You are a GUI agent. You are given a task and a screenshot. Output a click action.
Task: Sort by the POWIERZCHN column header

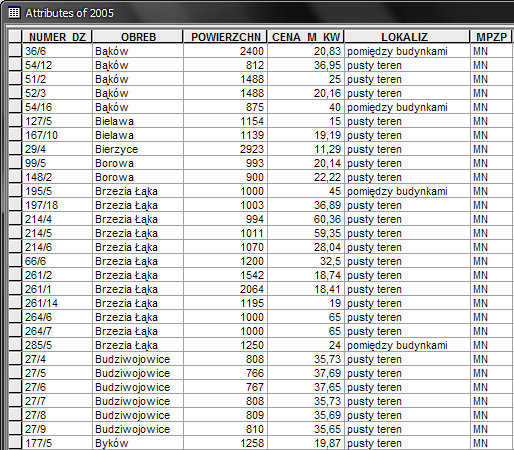pyautogui.click(x=225, y=37)
